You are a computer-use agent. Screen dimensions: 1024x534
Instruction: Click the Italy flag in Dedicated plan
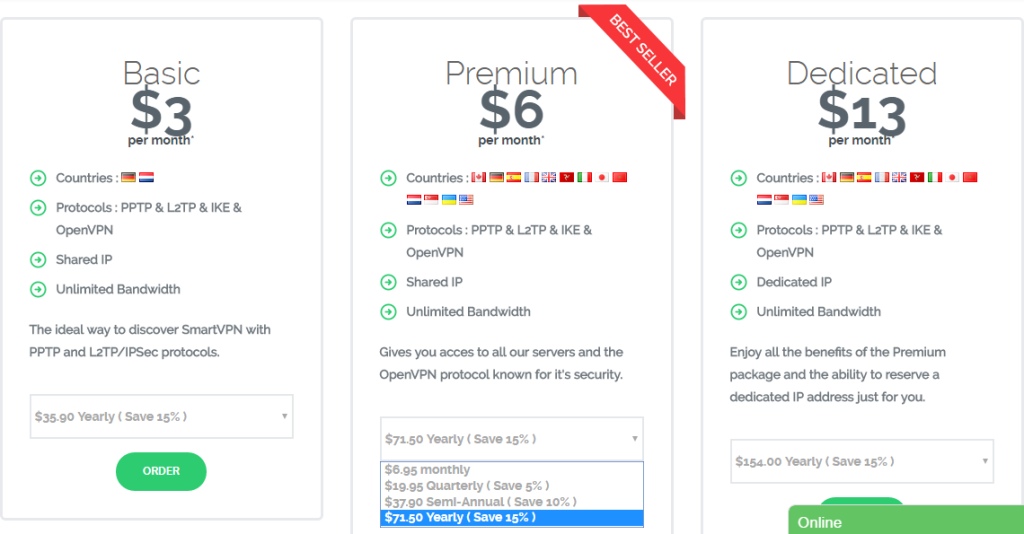pos(935,178)
